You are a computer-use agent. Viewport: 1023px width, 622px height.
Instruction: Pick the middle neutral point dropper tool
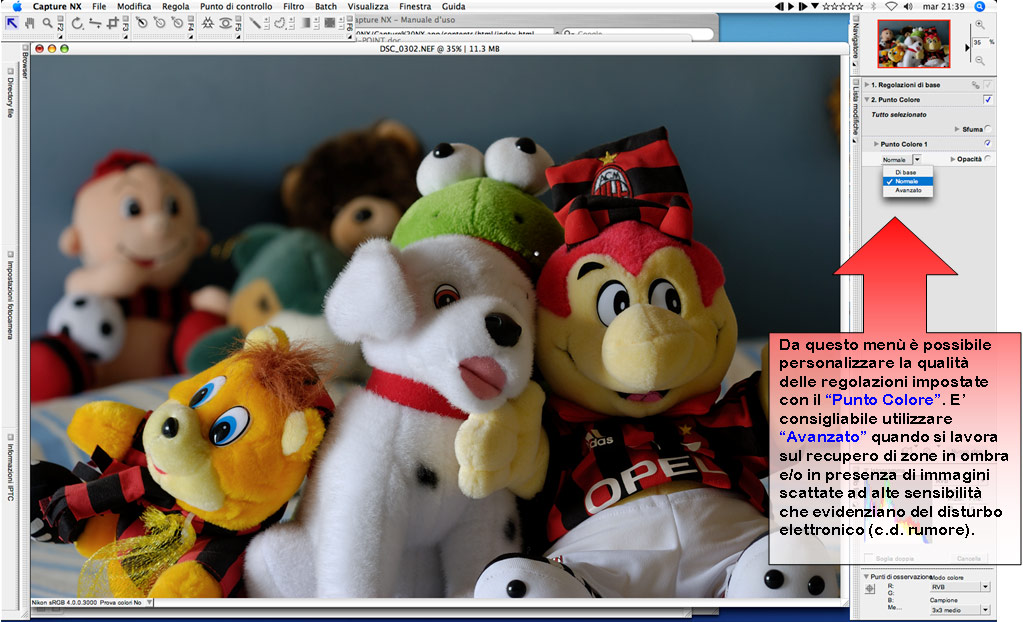[159, 23]
